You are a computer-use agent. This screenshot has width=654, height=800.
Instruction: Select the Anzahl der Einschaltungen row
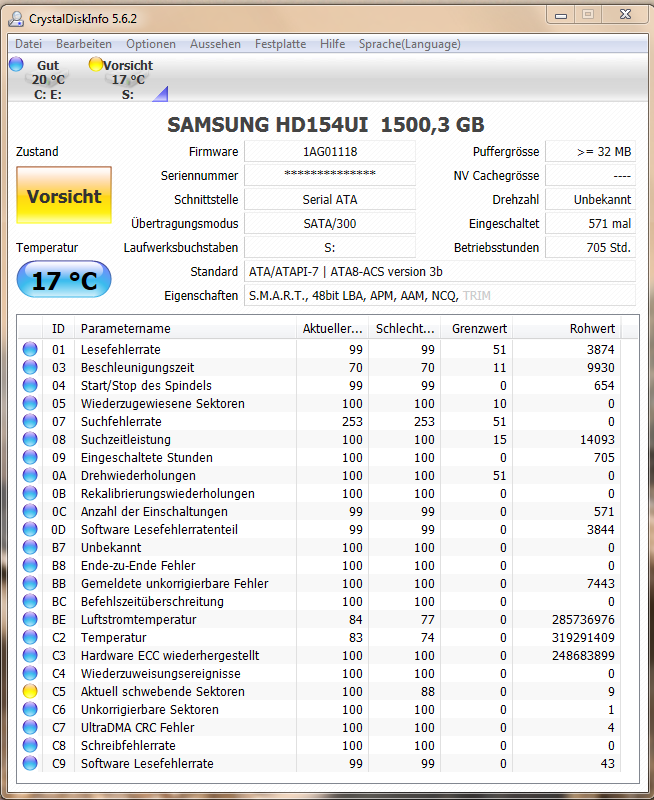(320, 511)
